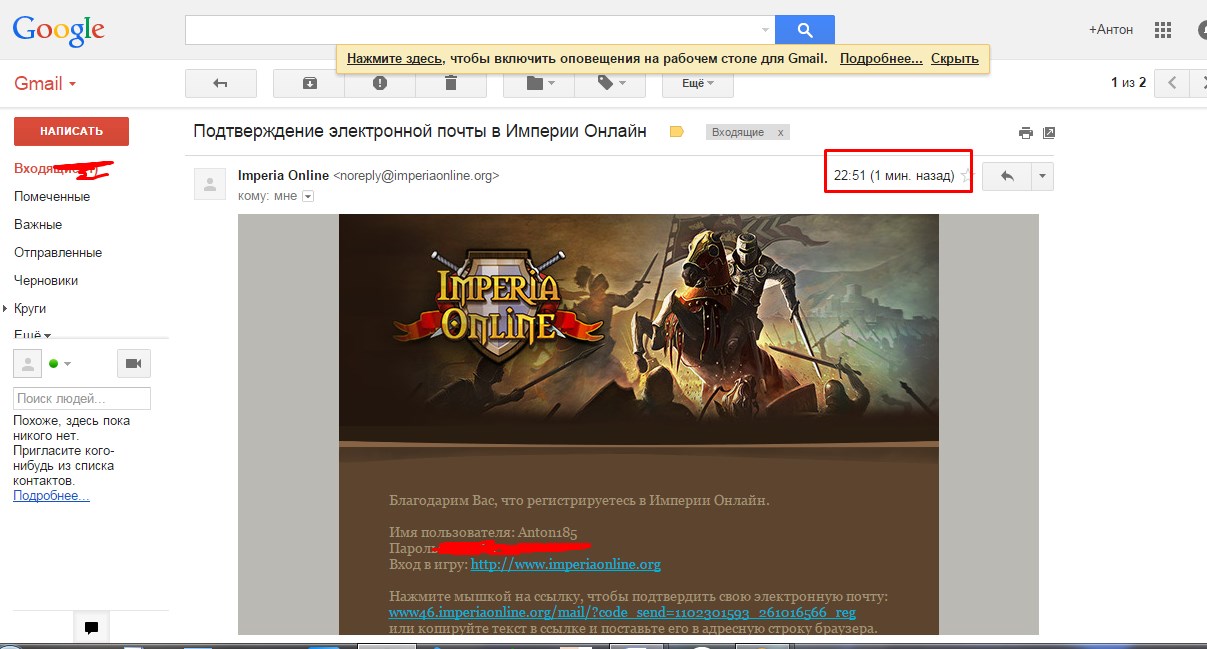Open the reply options dropdown arrow
The height and width of the screenshot is (649, 1207).
pyautogui.click(x=1042, y=176)
